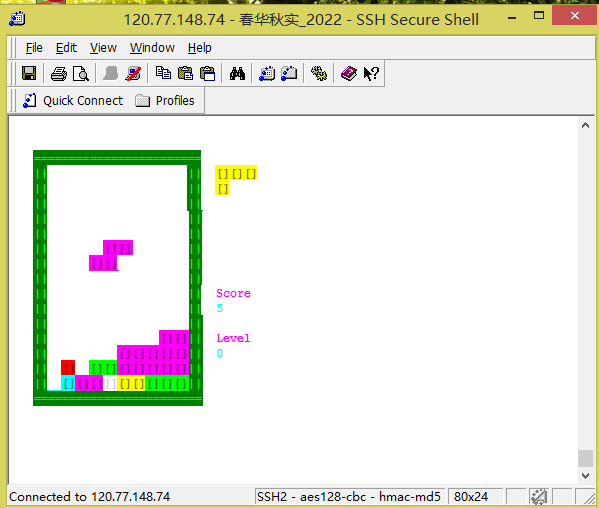Viewport: 599px width, 508px height.
Task: Open the Profiles button
Action: 165,100
